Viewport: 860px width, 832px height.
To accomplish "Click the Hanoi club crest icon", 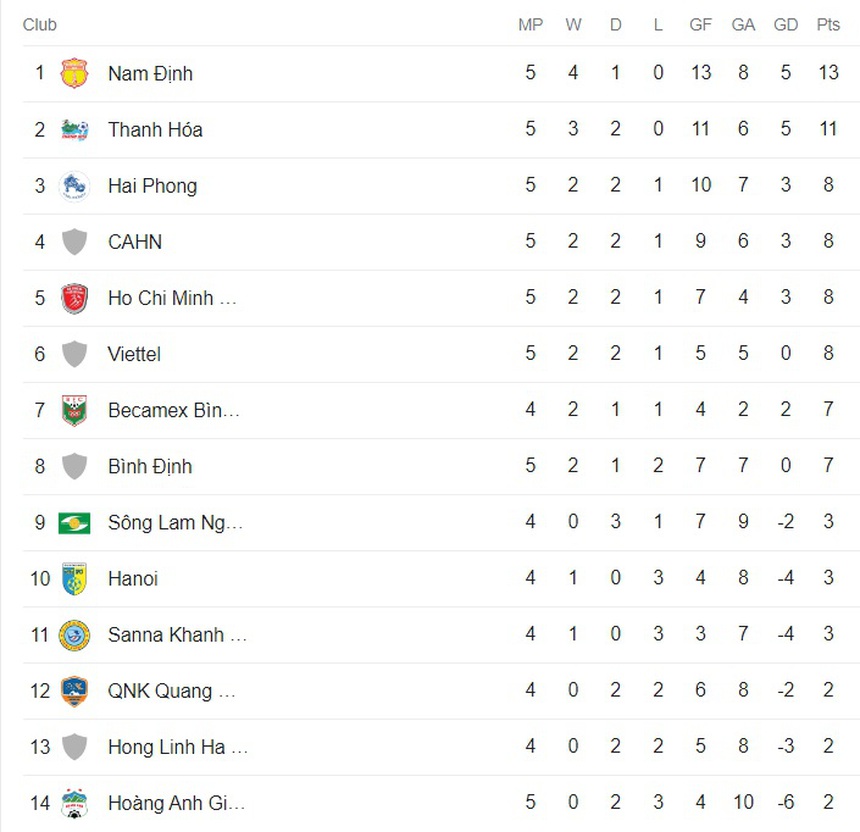I will point(74,579).
